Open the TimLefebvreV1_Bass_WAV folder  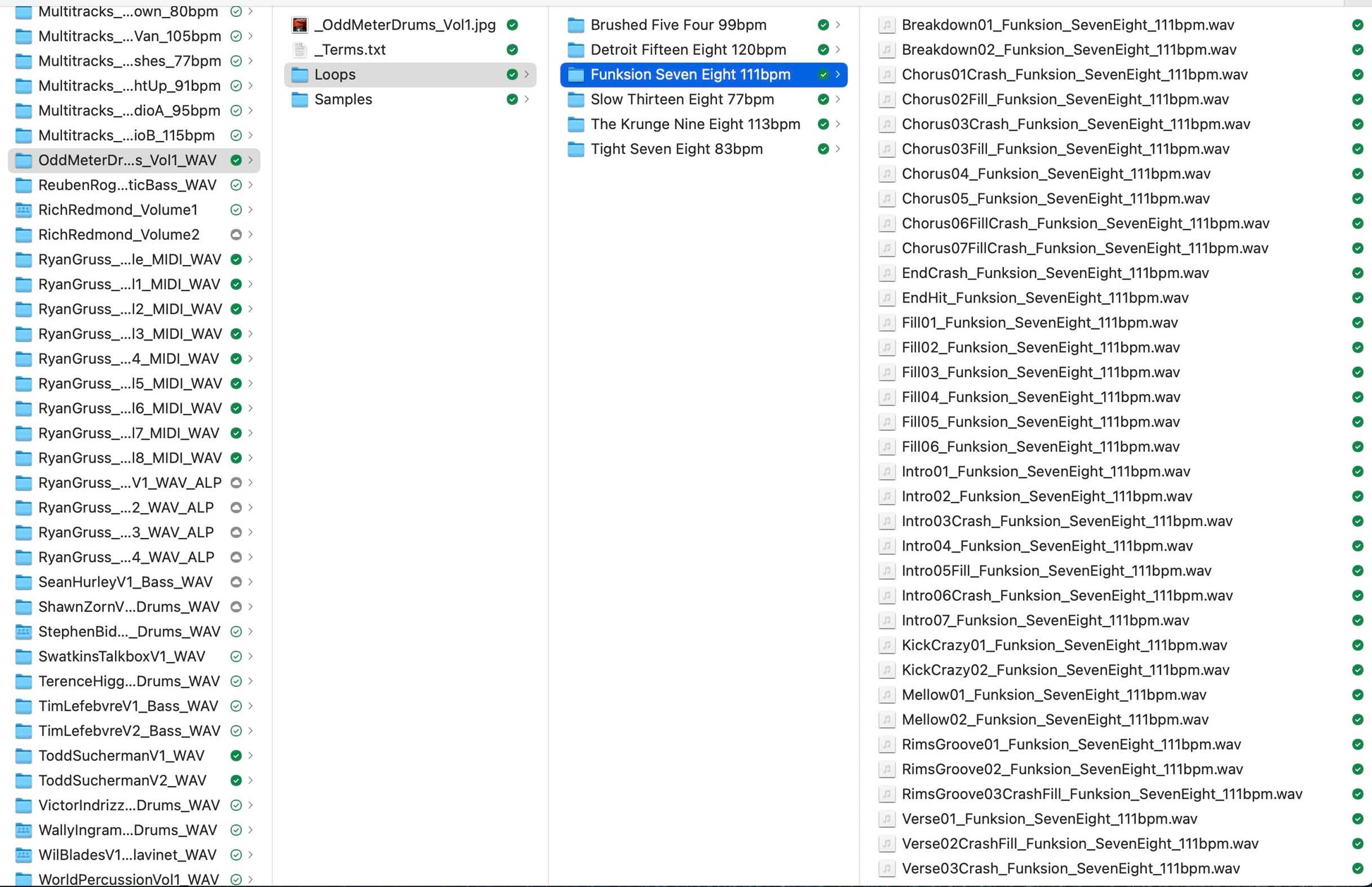click(x=128, y=706)
